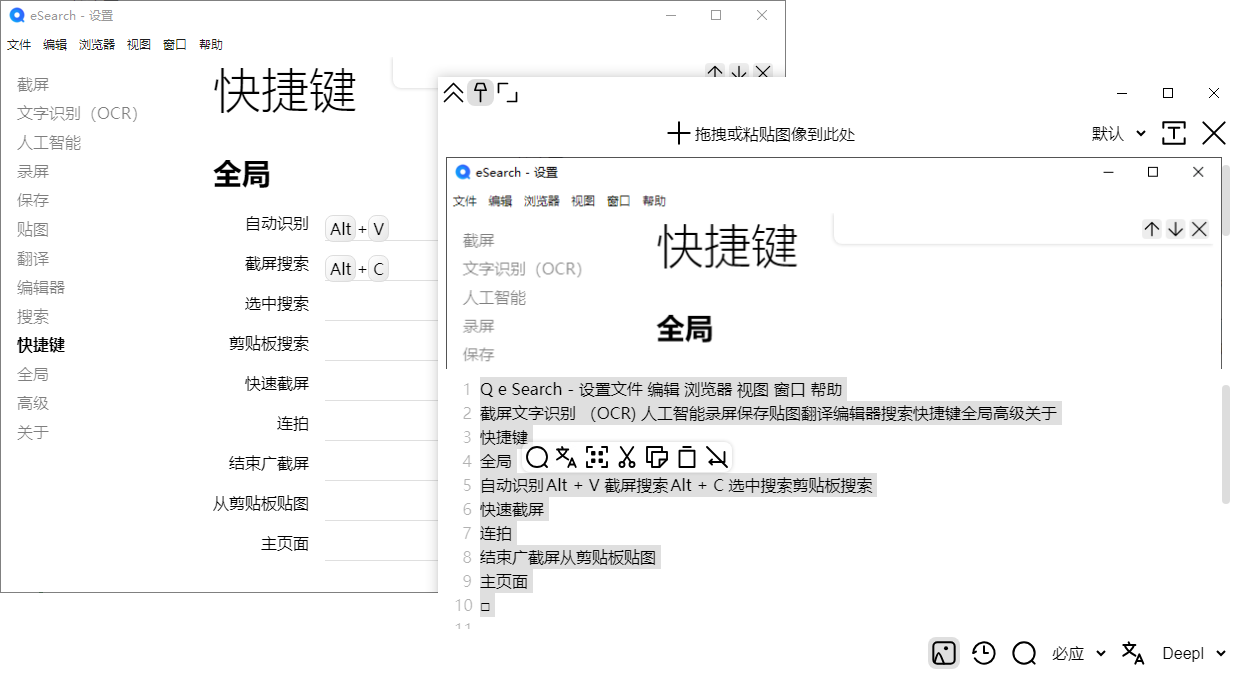Open the Deepl translator dropdown
1238x677 pixels.
point(1193,653)
